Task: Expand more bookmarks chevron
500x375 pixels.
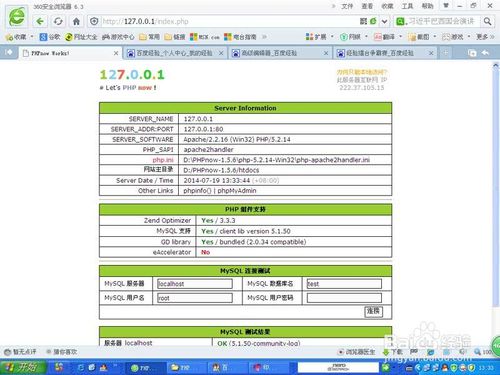Action: coord(264,37)
